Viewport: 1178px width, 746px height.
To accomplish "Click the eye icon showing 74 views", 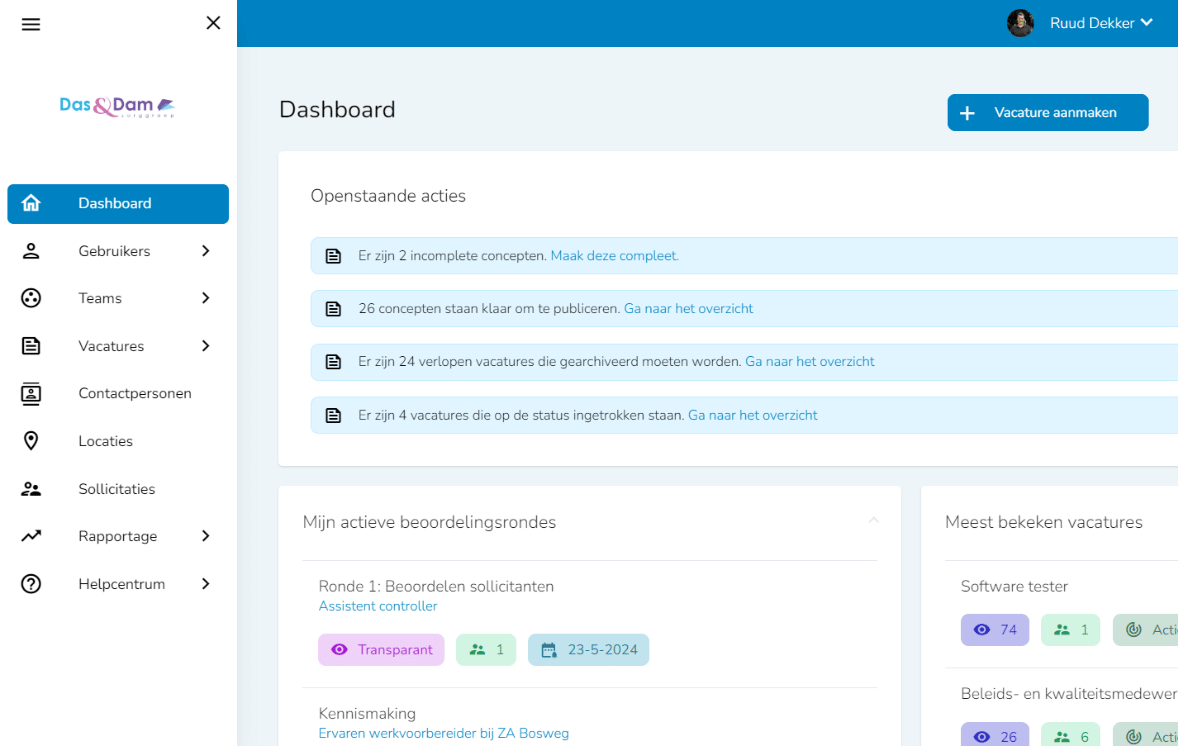I will pyautogui.click(x=981, y=629).
